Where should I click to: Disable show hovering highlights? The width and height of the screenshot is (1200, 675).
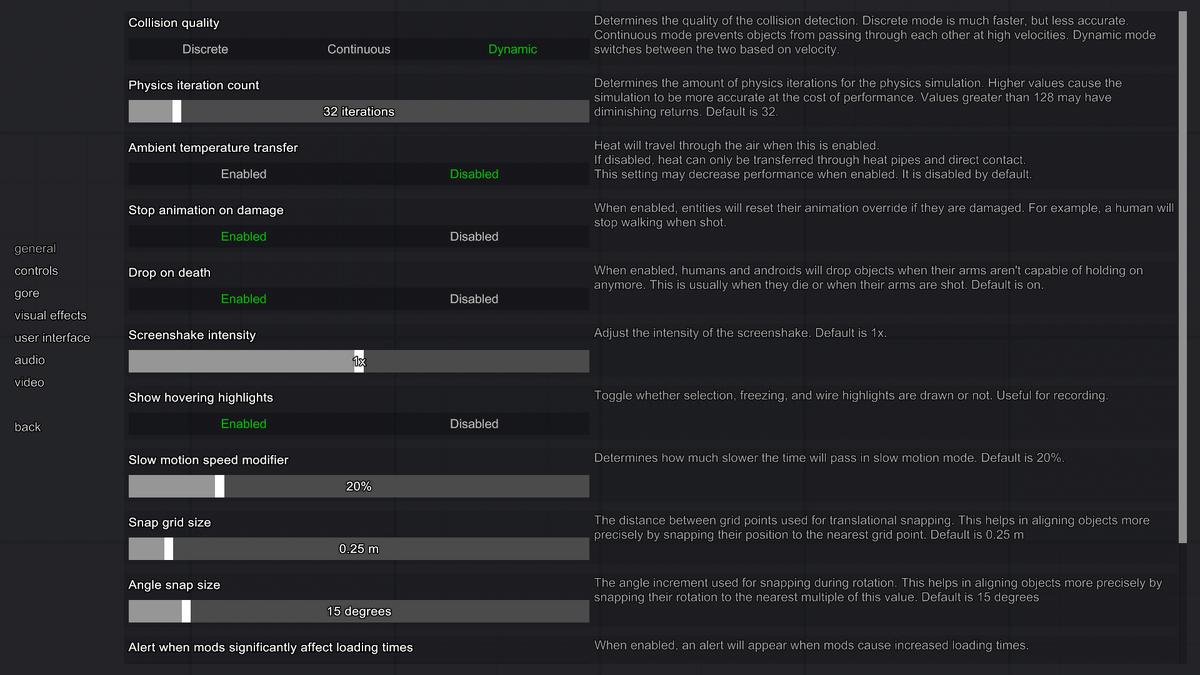tap(474, 424)
